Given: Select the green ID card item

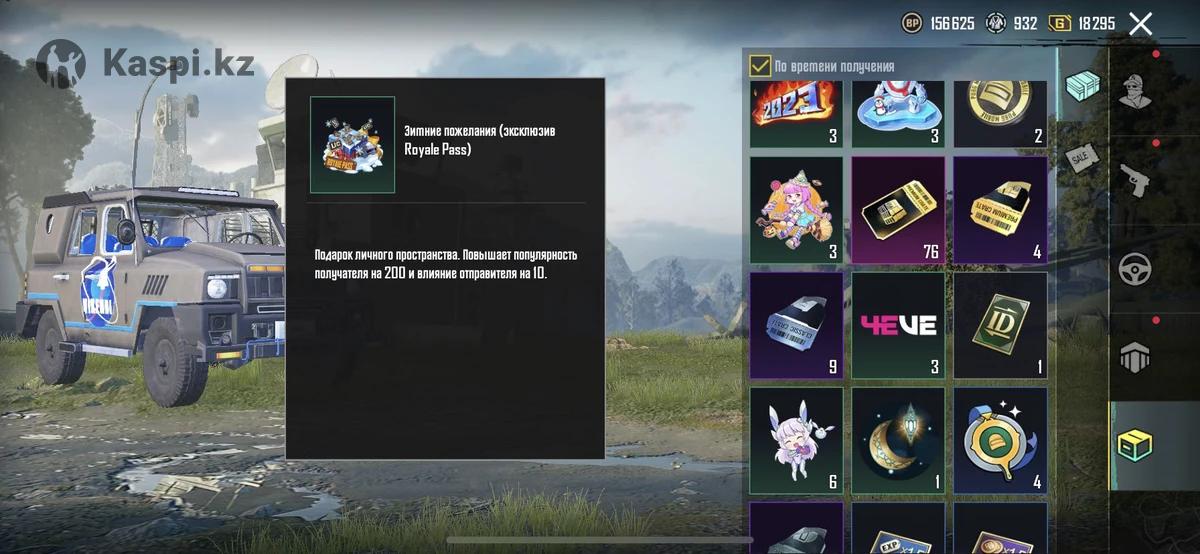Looking at the screenshot, I should pyautogui.click(x=1000, y=326).
